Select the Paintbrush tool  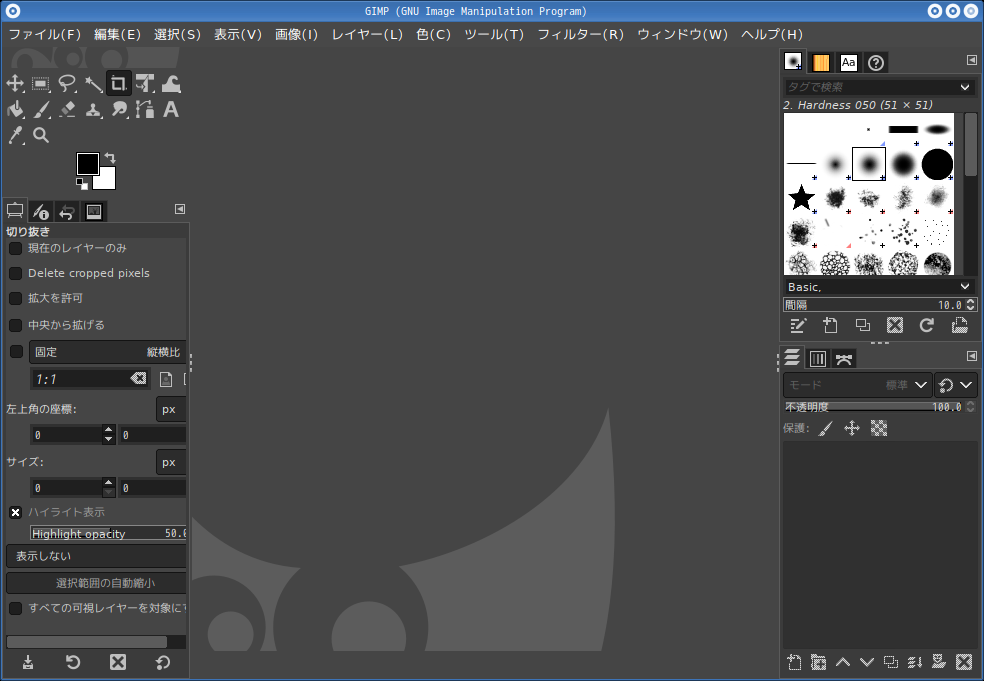click(x=41, y=109)
